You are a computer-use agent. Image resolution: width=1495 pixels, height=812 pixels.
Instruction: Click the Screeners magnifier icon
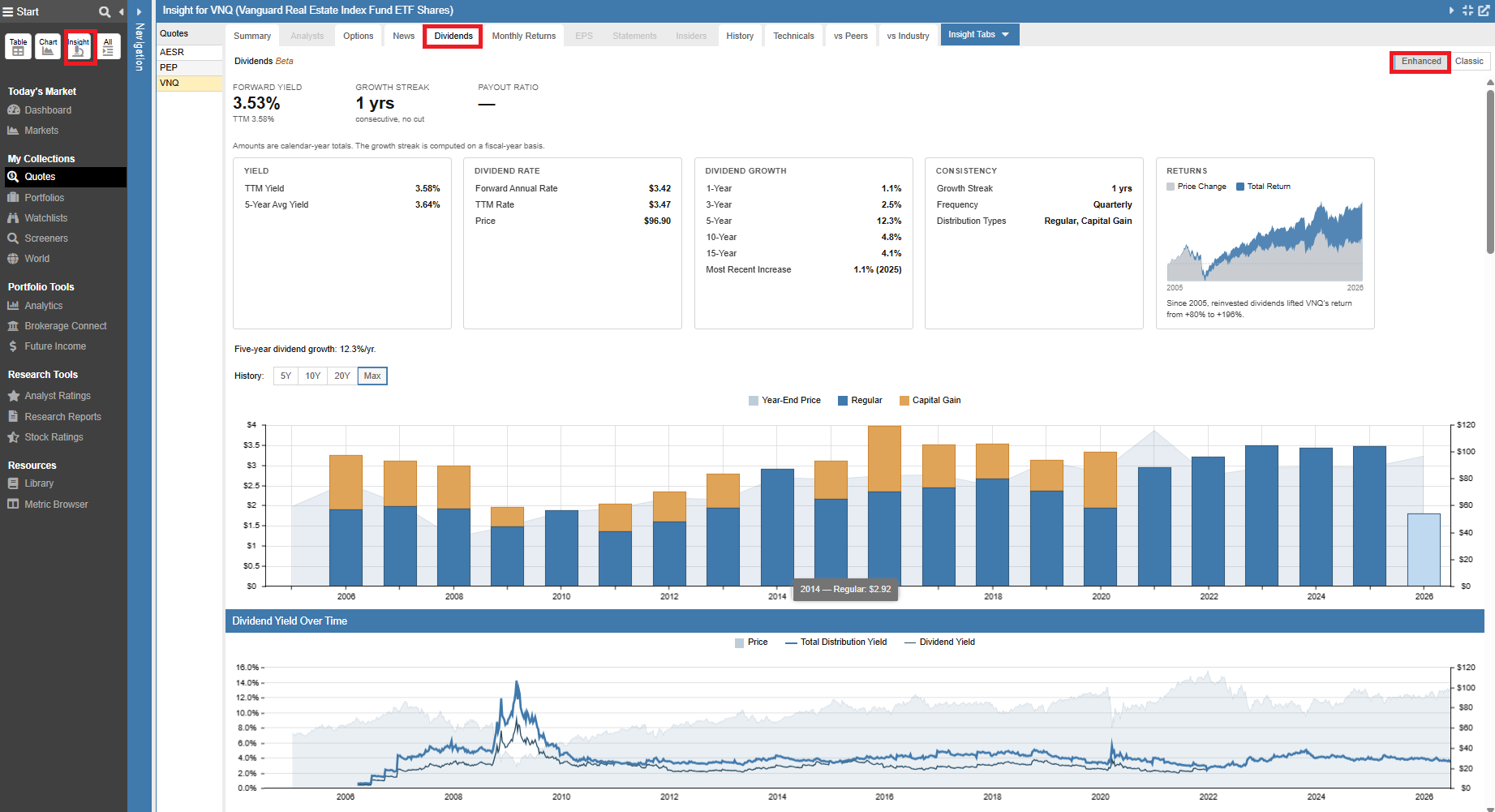click(13, 238)
